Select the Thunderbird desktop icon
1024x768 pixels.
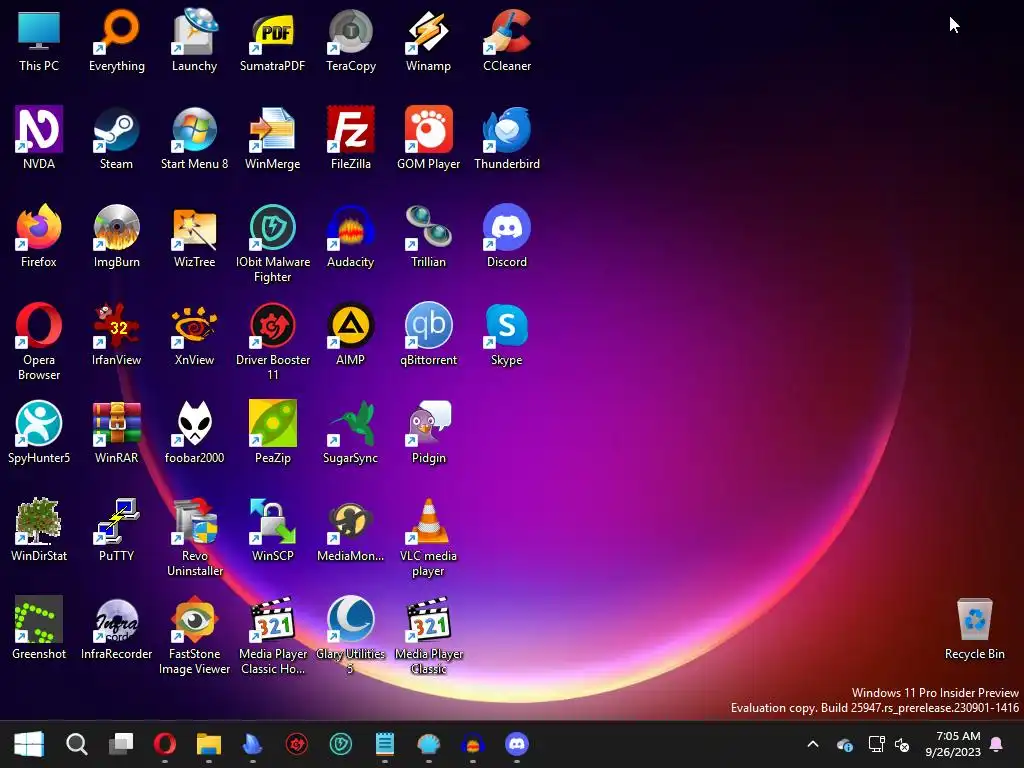click(x=507, y=138)
